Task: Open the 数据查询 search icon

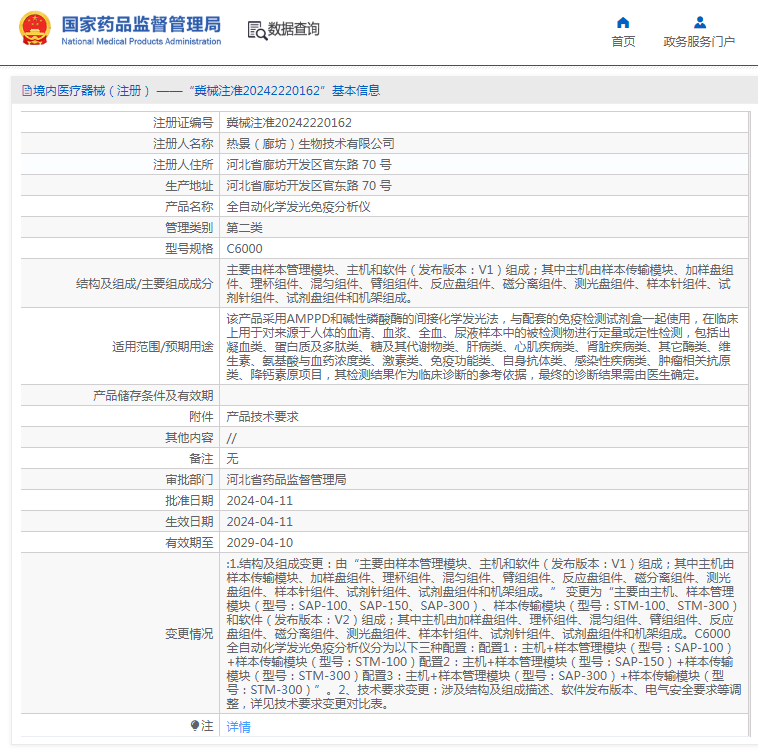Action: click(257, 30)
